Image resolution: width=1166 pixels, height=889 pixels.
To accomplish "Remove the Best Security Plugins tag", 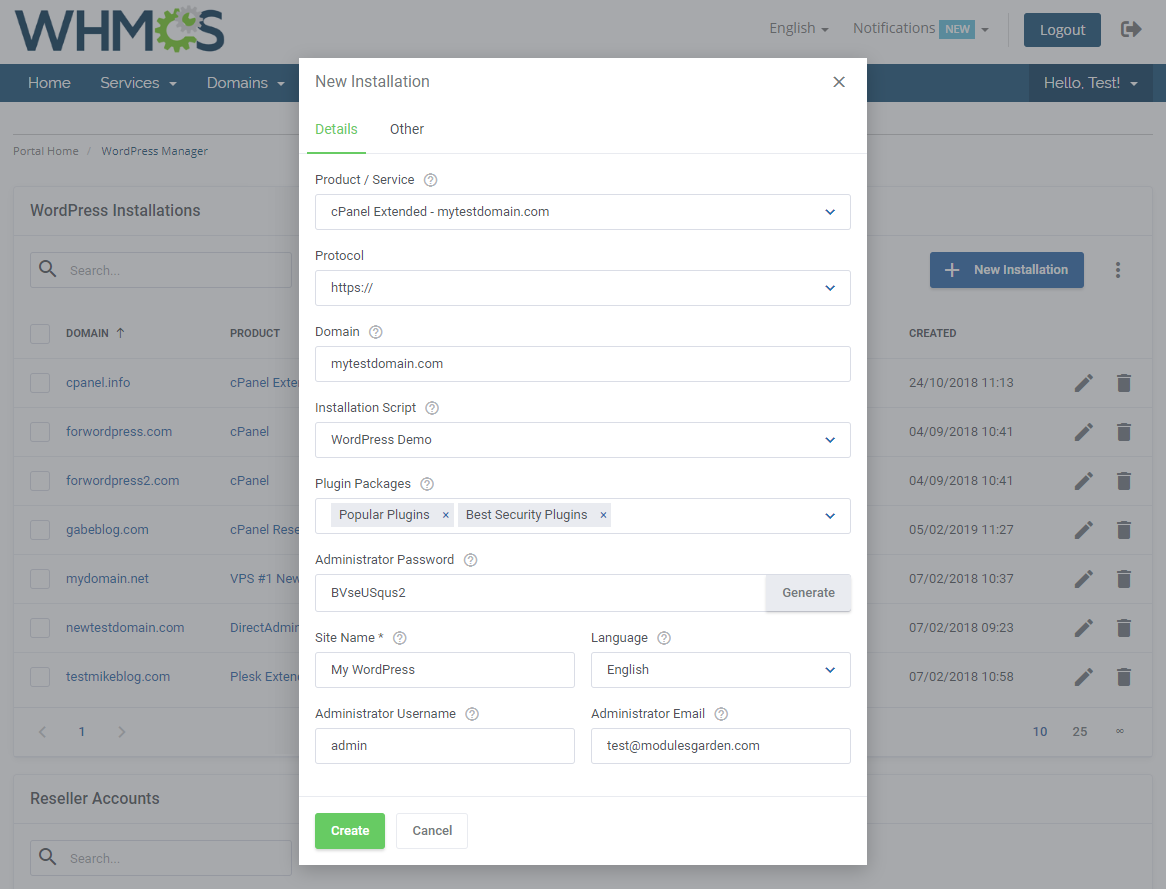I will [x=603, y=514].
